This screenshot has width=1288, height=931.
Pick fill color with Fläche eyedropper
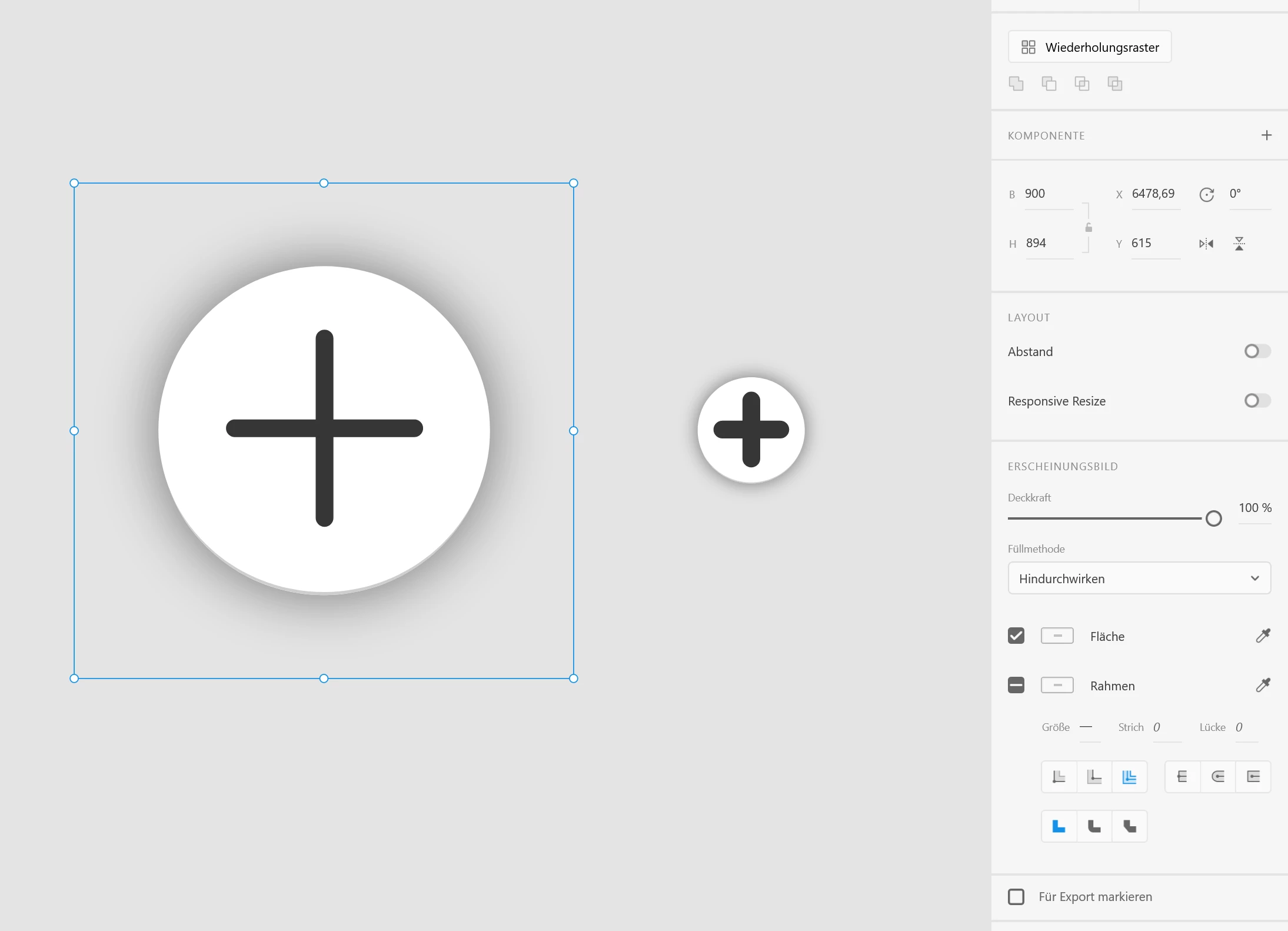pyautogui.click(x=1263, y=636)
